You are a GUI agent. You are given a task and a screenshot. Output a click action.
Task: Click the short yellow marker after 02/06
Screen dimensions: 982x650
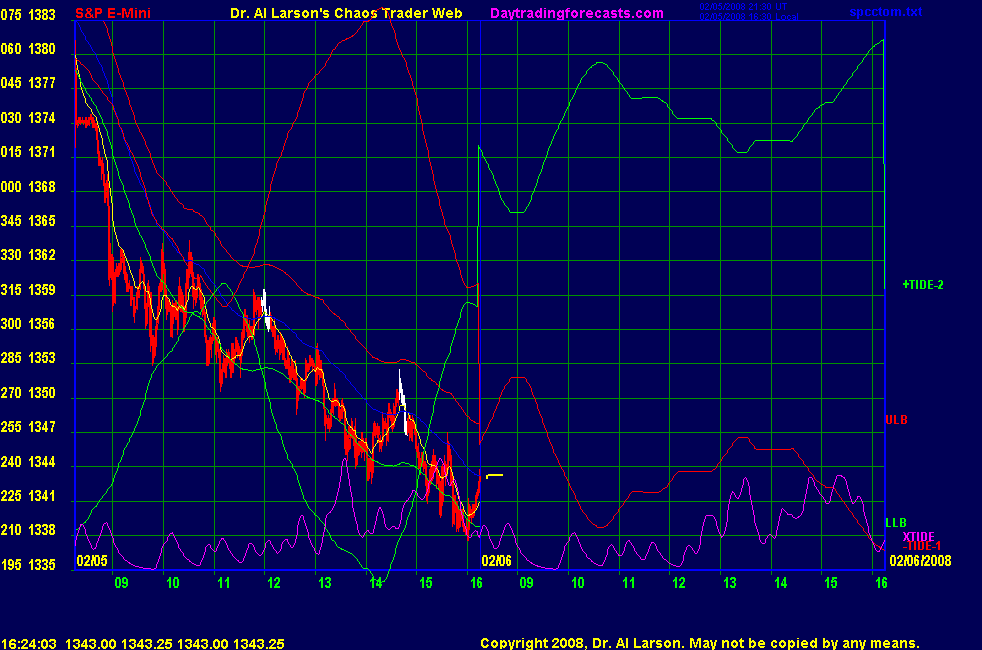(x=494, y=475)
